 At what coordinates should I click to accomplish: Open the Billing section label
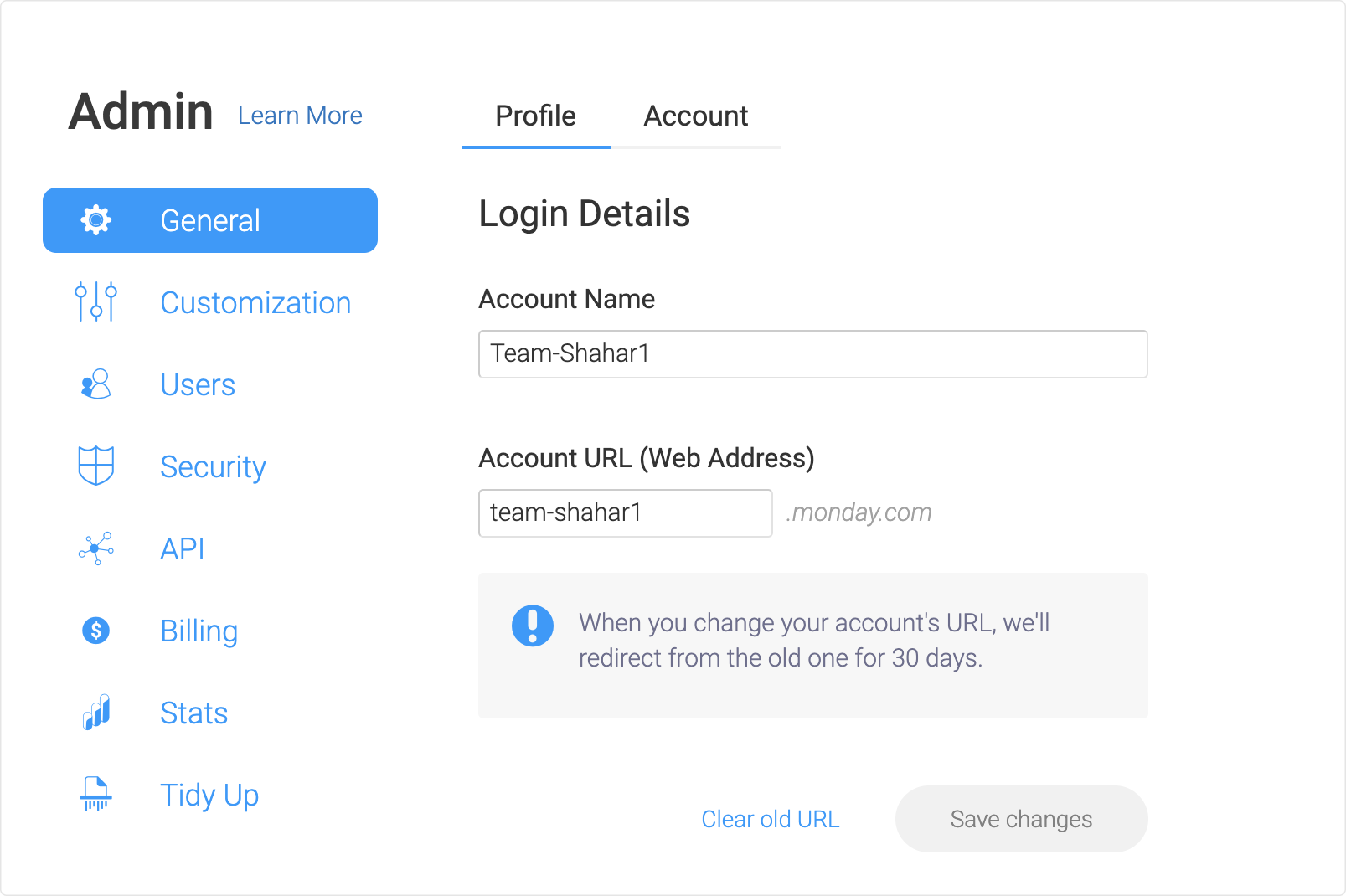tap(199, 631)
